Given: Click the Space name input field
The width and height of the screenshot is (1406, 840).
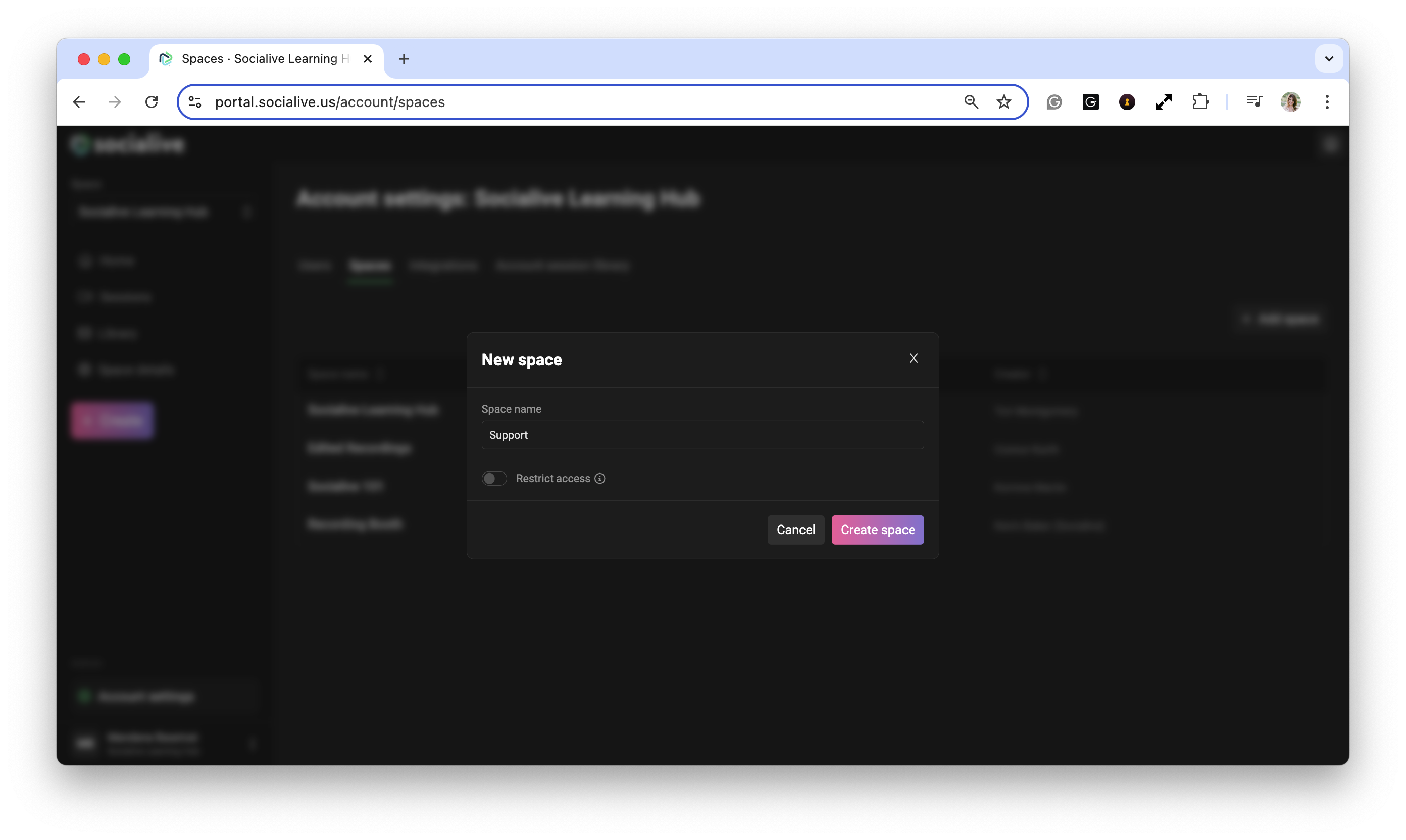Looking at the screenshot, I should point(702,435).
